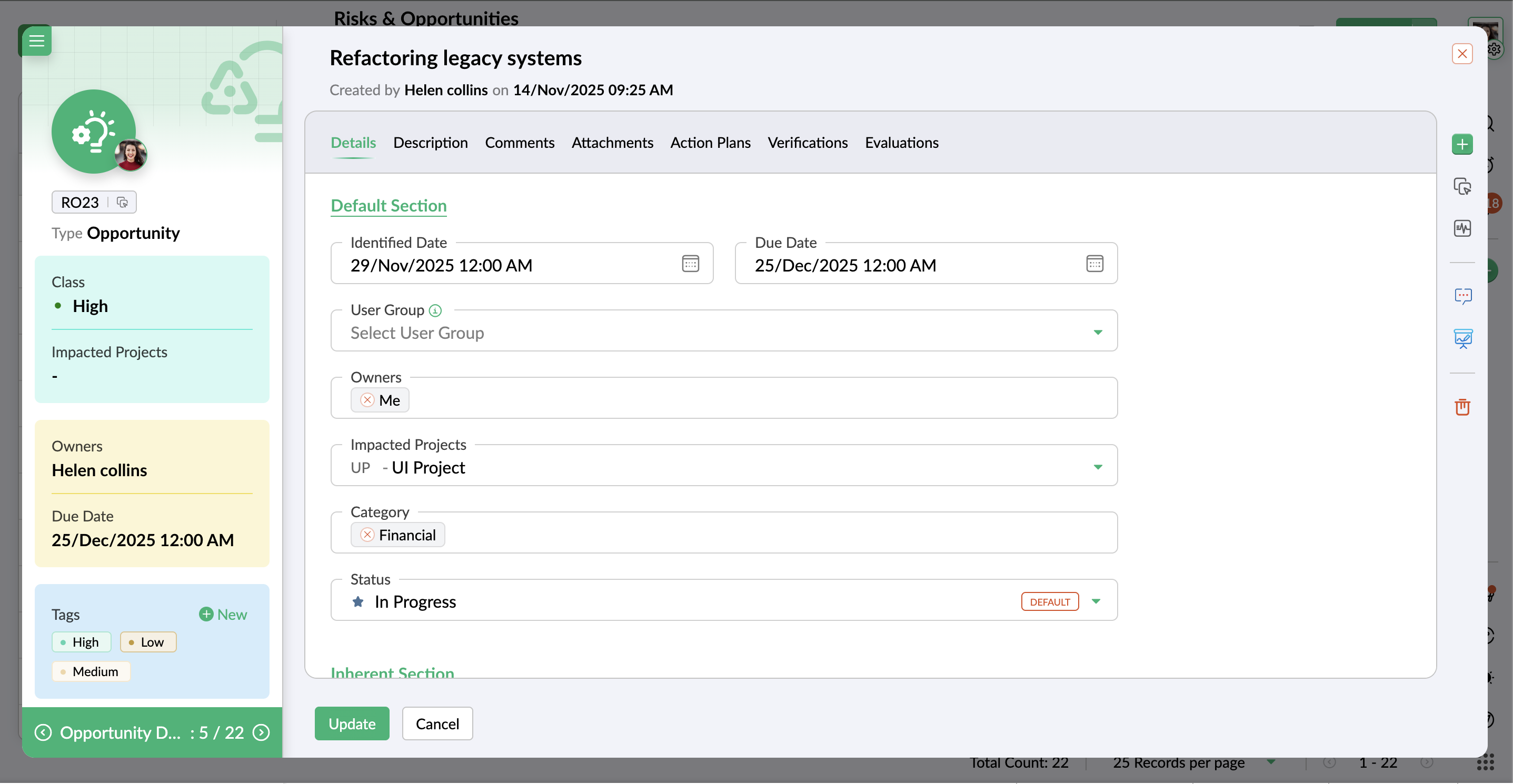Go to next opportunity record arrow

(261, 732)
